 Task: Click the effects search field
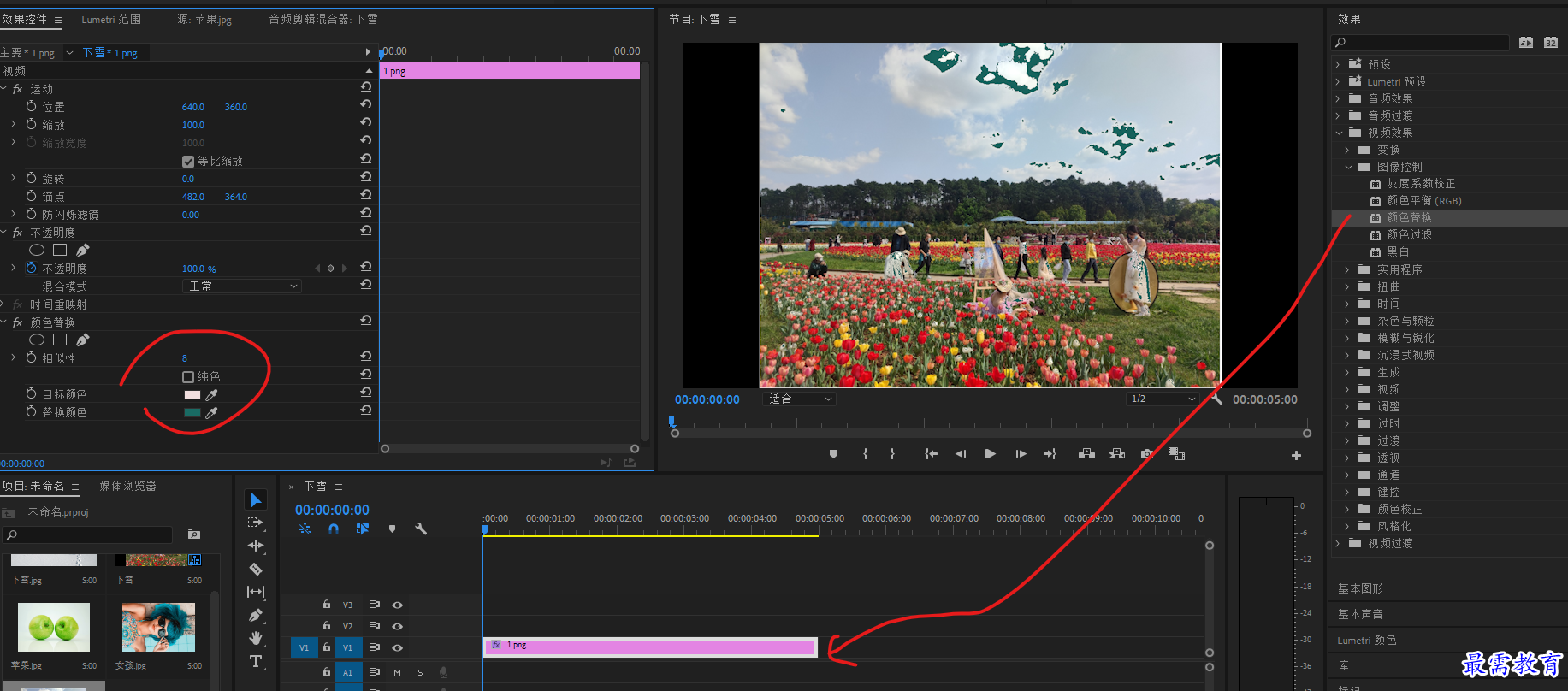(x=1421, y=42)
